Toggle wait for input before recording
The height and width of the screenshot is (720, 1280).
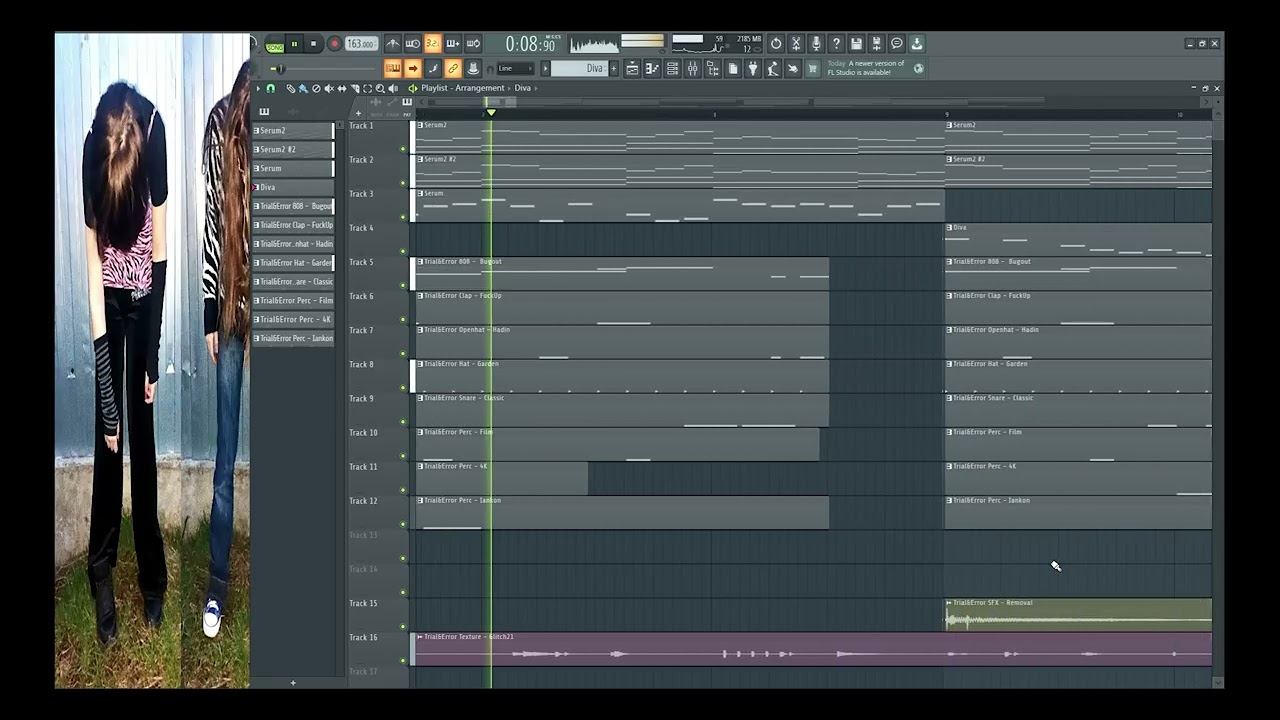[x=413, y=43]
